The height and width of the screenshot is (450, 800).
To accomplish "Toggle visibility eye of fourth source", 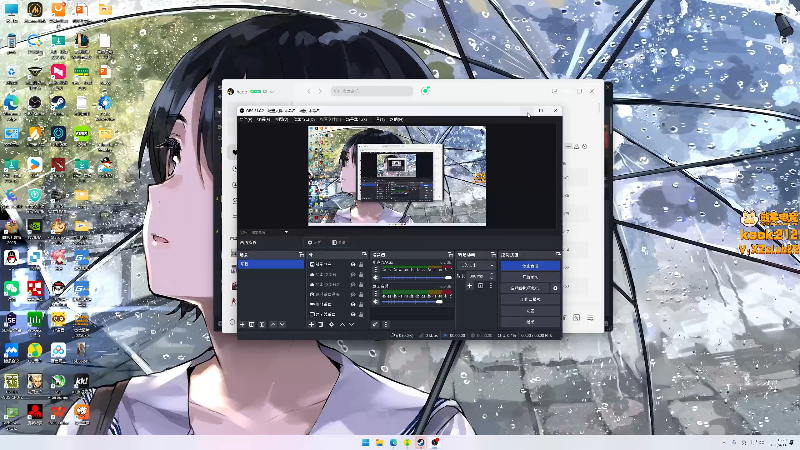I will click(353, 294).
